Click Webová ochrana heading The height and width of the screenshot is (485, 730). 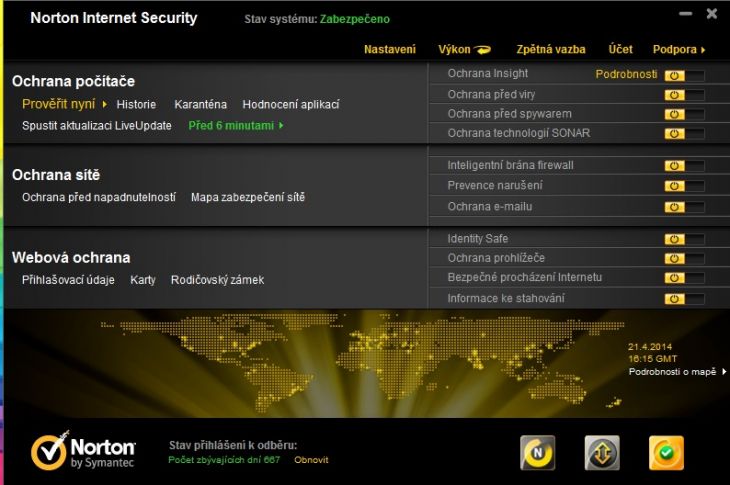tap(71, 257)
